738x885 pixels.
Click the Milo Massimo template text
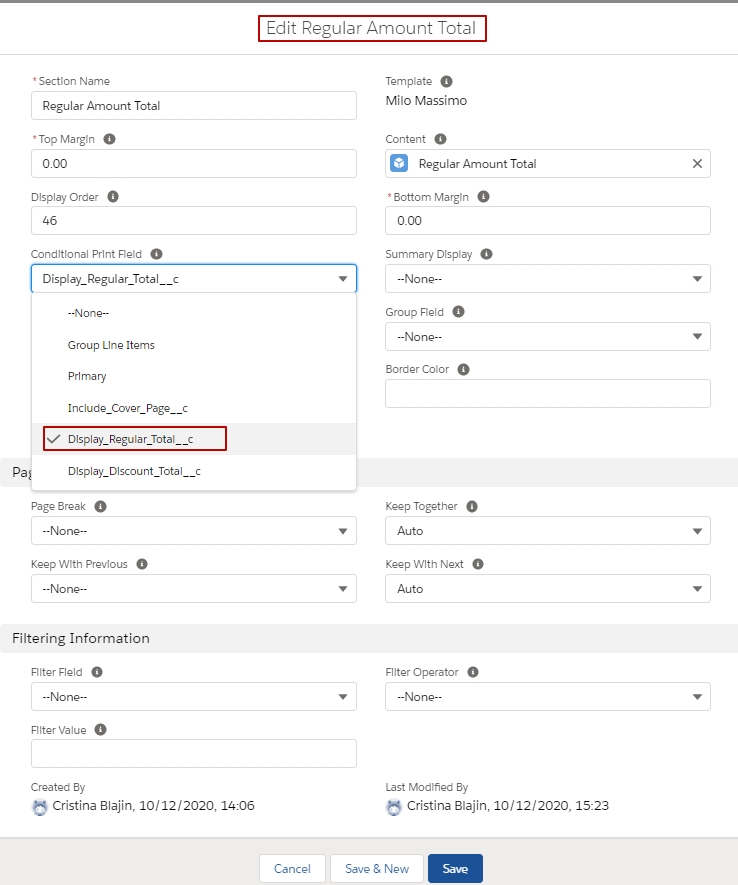pyautogui.click(x=426, y=100)
